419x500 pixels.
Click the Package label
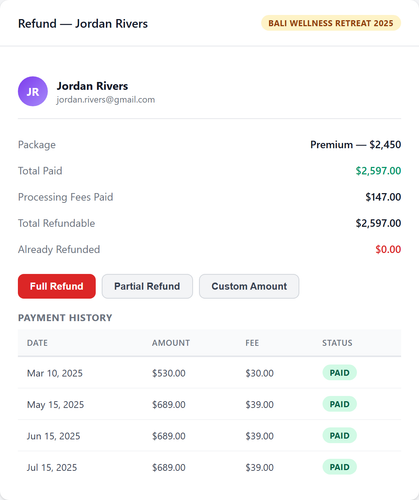pos(37,145)
